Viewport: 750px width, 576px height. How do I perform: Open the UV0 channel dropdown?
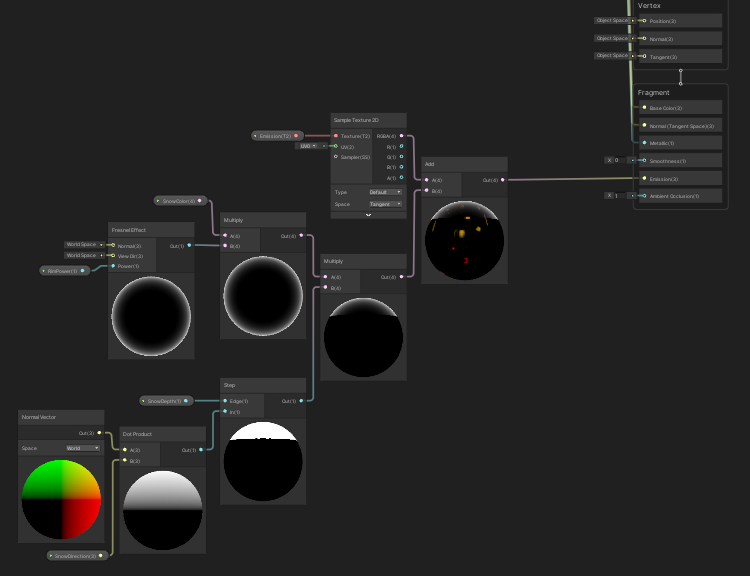[x=308, y=146]
